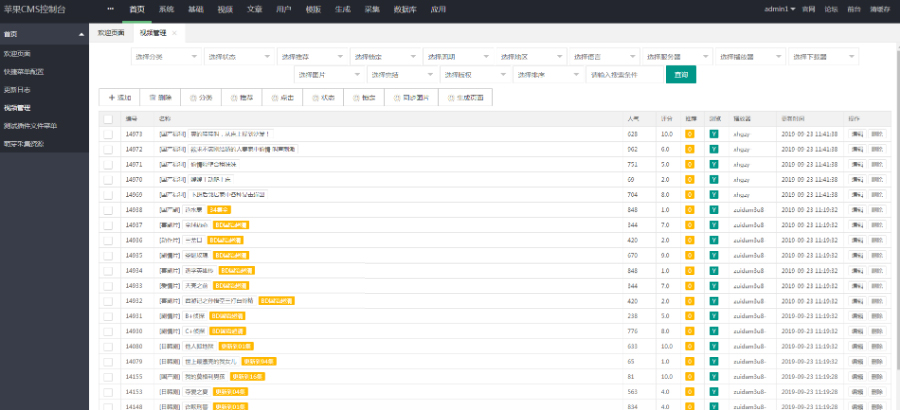Click green Y browse icon in row 14080

click(x=713, y=346)
